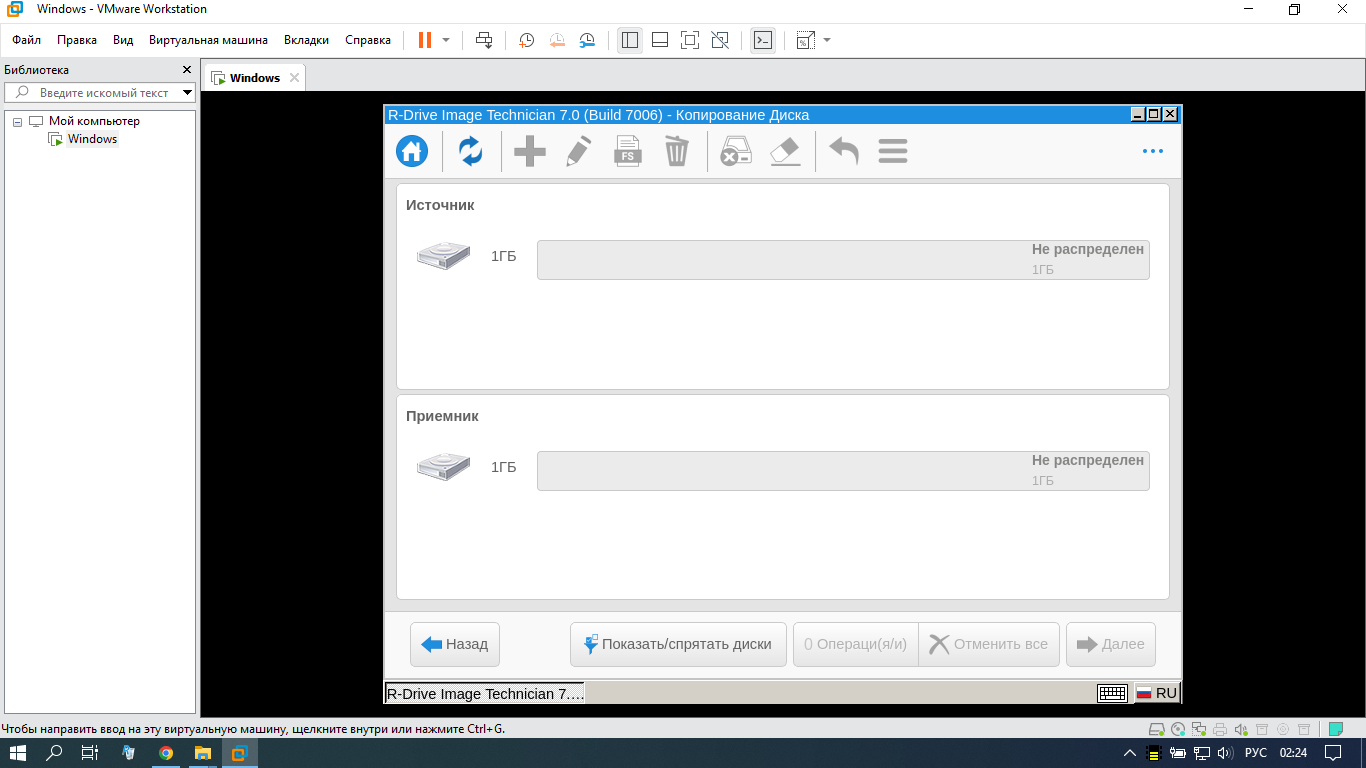The width and height of the screenshot is (1366, 768).
Task: Open the R-Drive hamburger menu
Action: (893, 151)
